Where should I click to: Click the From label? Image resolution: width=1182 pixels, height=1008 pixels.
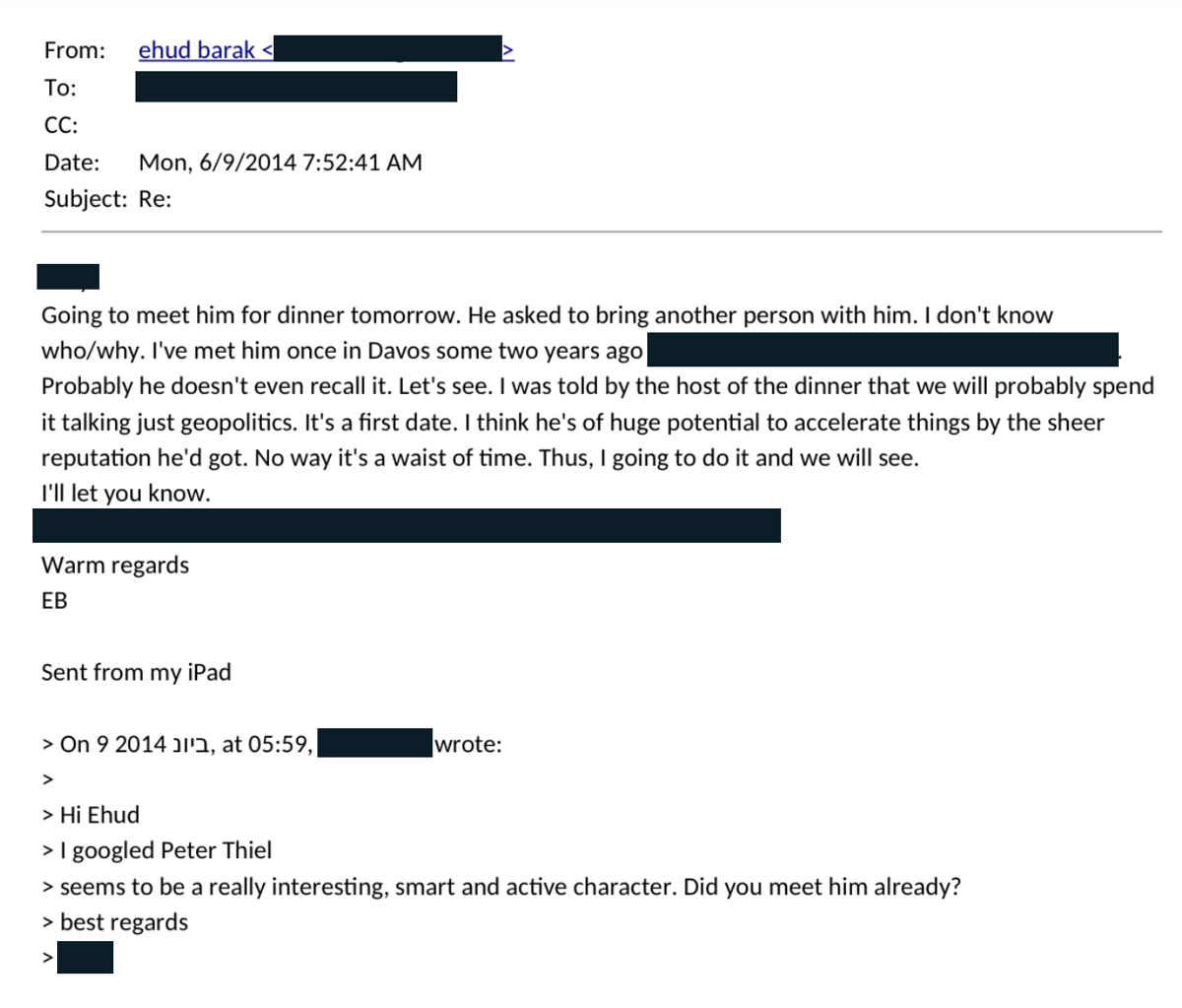pyautogui.click(x=74, y=50)
